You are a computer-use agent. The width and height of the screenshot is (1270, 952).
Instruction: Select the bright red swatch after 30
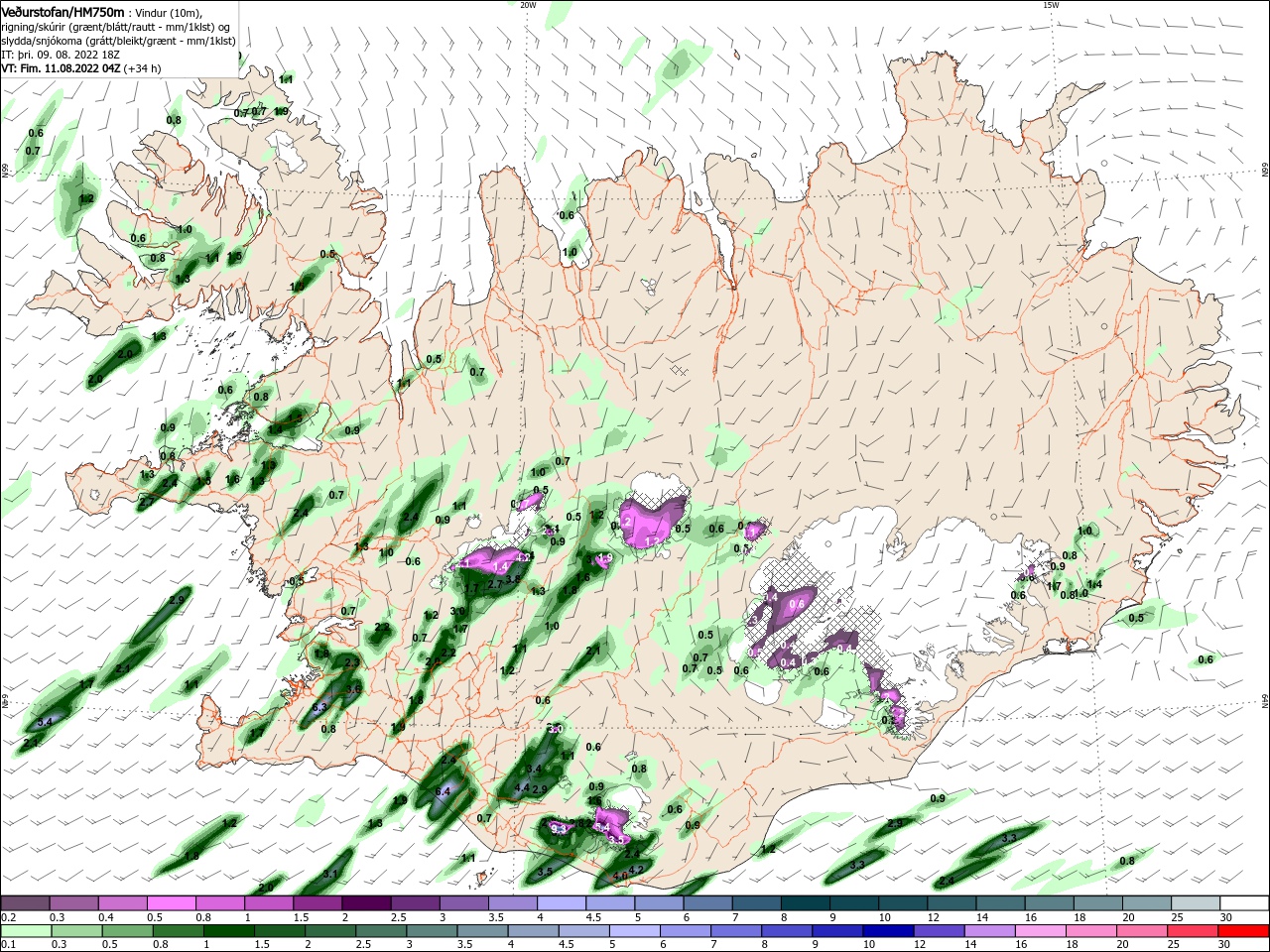1244,931
